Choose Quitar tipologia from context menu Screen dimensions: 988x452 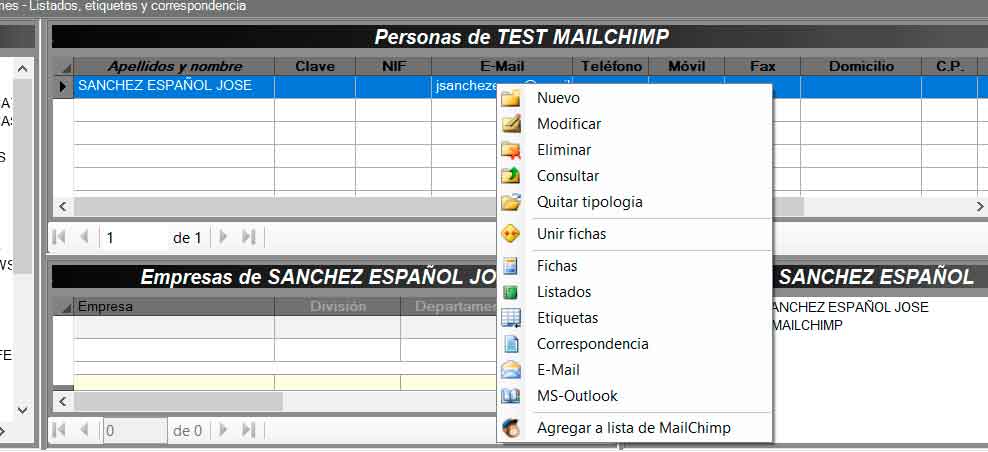click(x=589, y=202)
